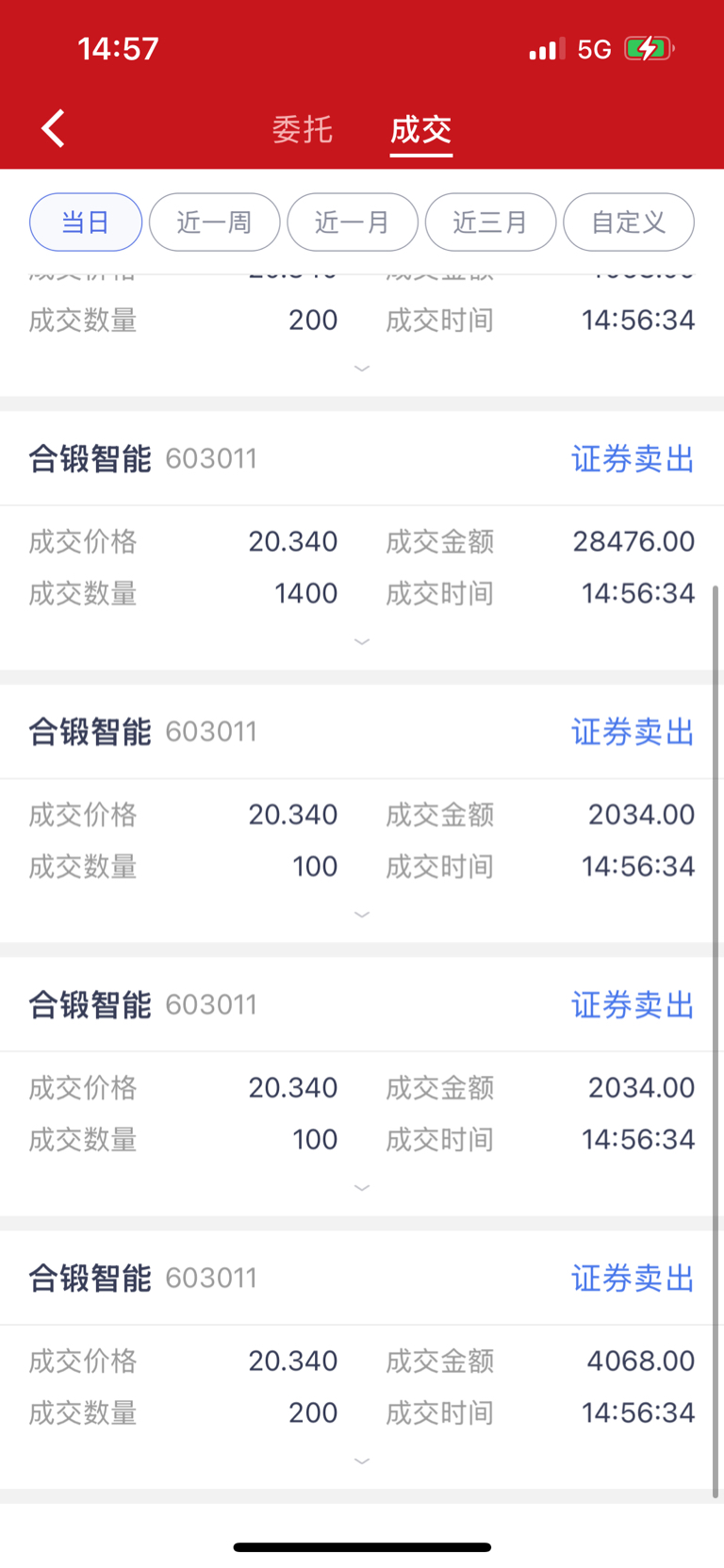This screenshot has height=1568, width=724.
Task: Tap the back arrow icon
Action: point(53,128)
